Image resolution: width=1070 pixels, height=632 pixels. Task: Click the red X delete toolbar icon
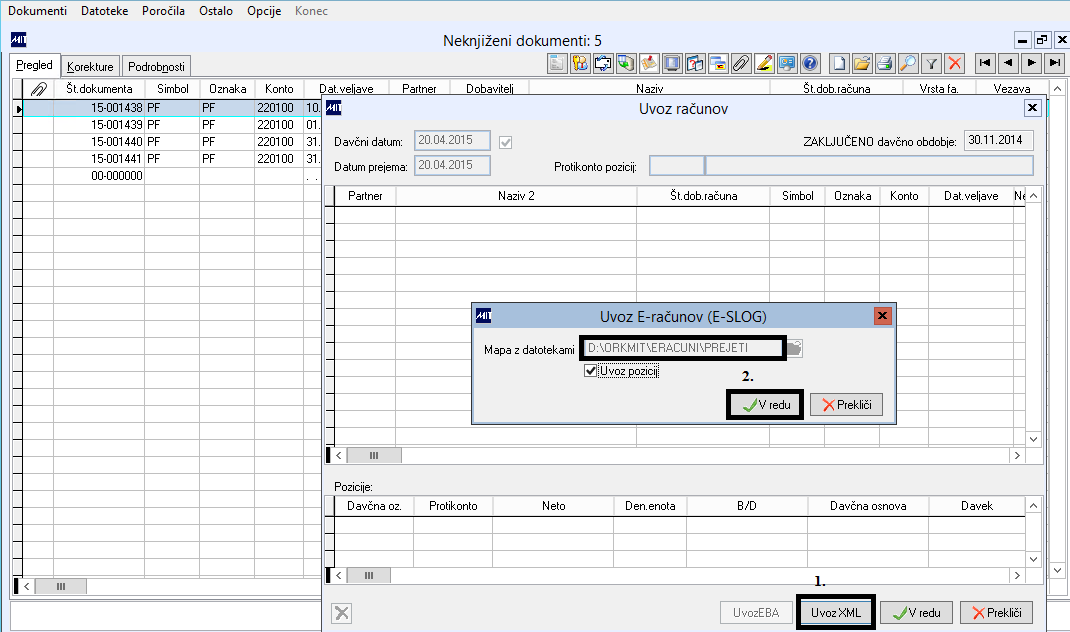(x=955, y=64)
